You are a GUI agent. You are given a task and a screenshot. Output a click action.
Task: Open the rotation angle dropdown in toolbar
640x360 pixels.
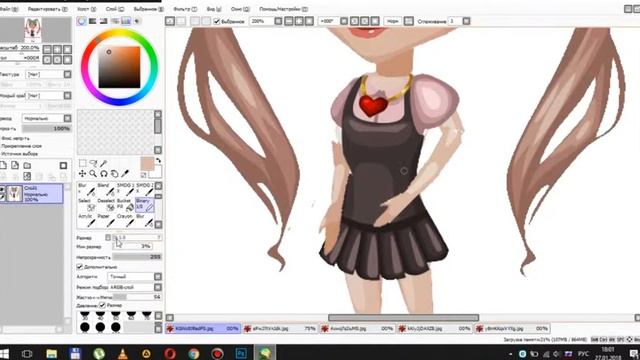point(344,21)
